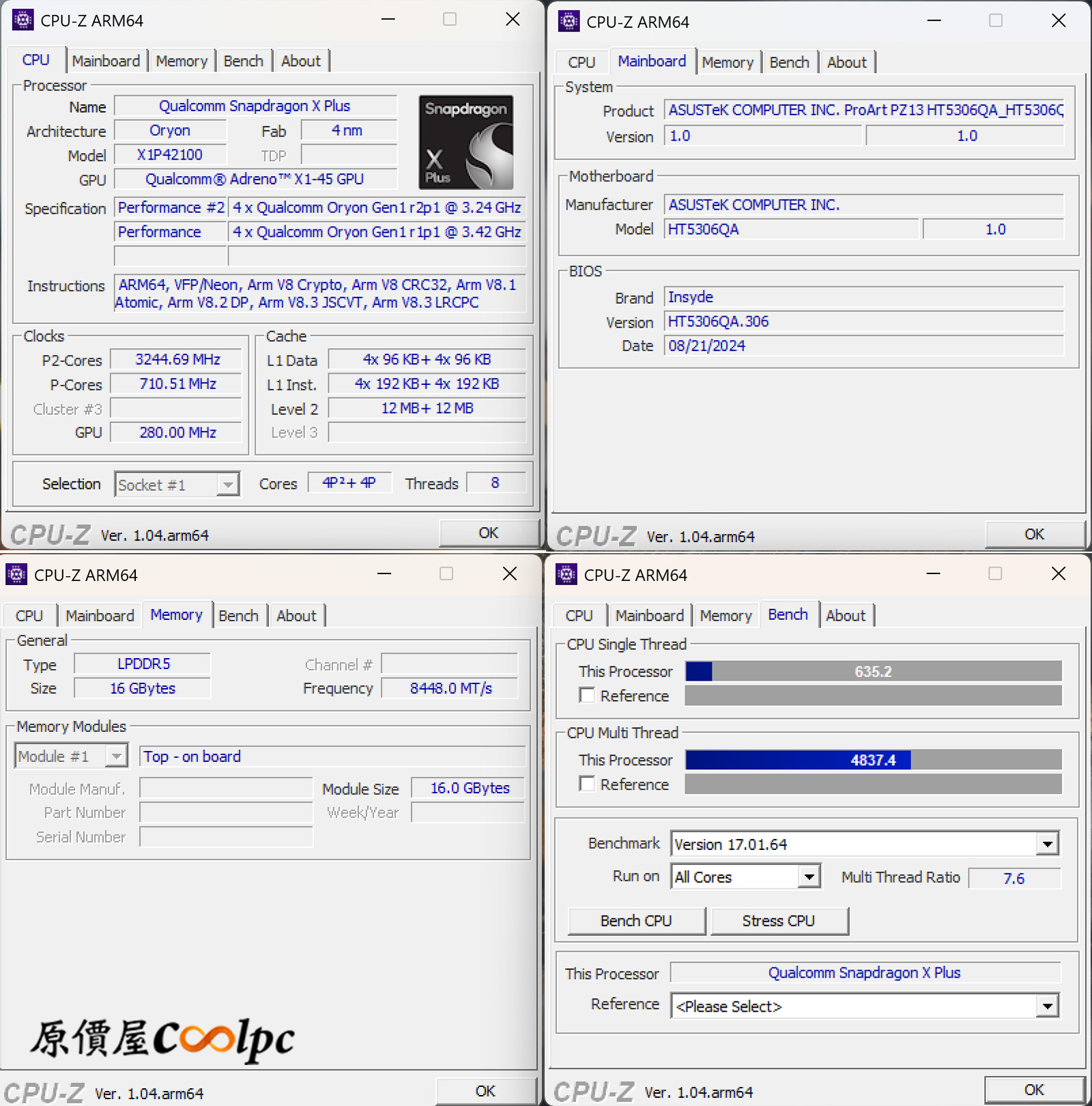This screenshot has width=1092, height=1106.
Task: Click the L1 Data 4x 96 KB value
Action: point(427,359)
